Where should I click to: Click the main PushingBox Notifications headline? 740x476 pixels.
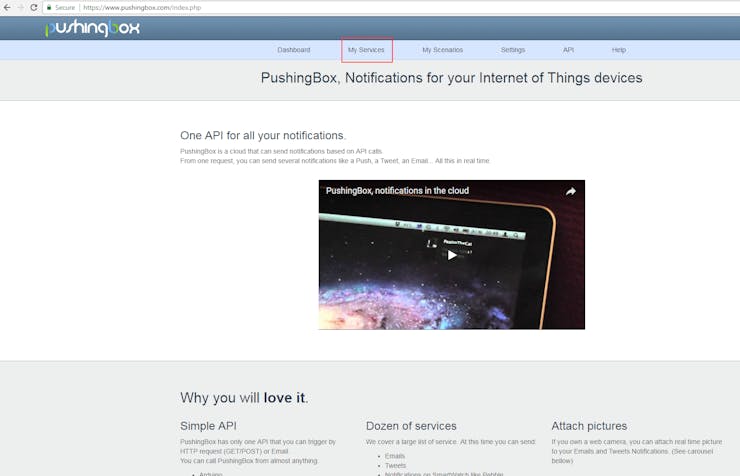(x=451, y=78)
